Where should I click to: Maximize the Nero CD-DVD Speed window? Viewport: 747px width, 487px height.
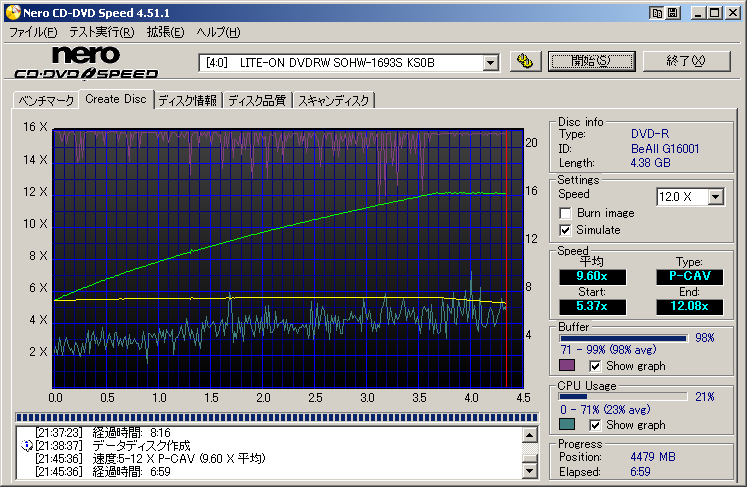[x=715, y=13]
